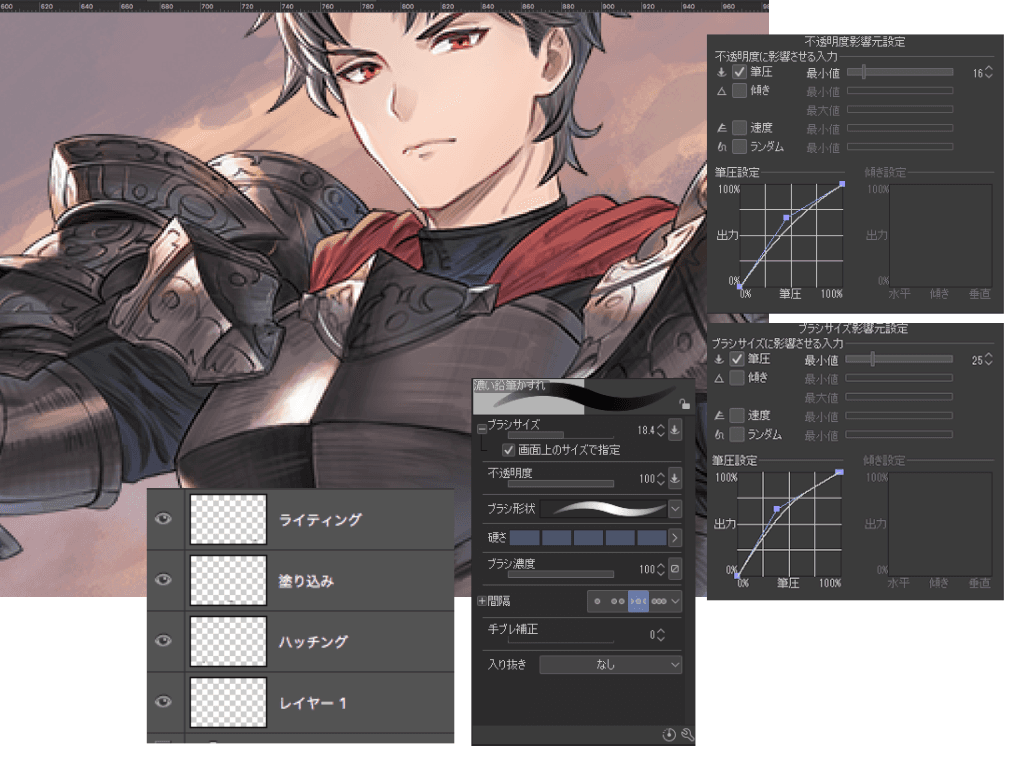Image resolution: width=1024 pixels, height=768 pixels.
Task: Select the three-dot 間隔 spacing option
Action: click(659, 601)
